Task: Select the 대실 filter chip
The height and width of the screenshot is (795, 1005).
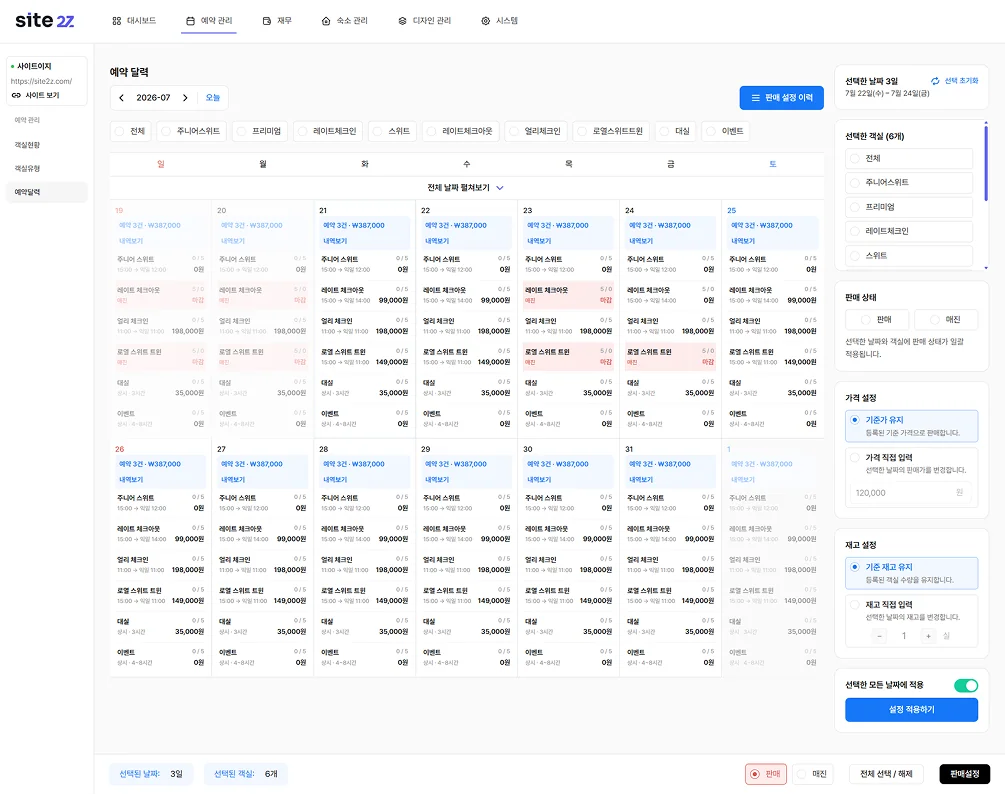Action: tap(676, 131)
